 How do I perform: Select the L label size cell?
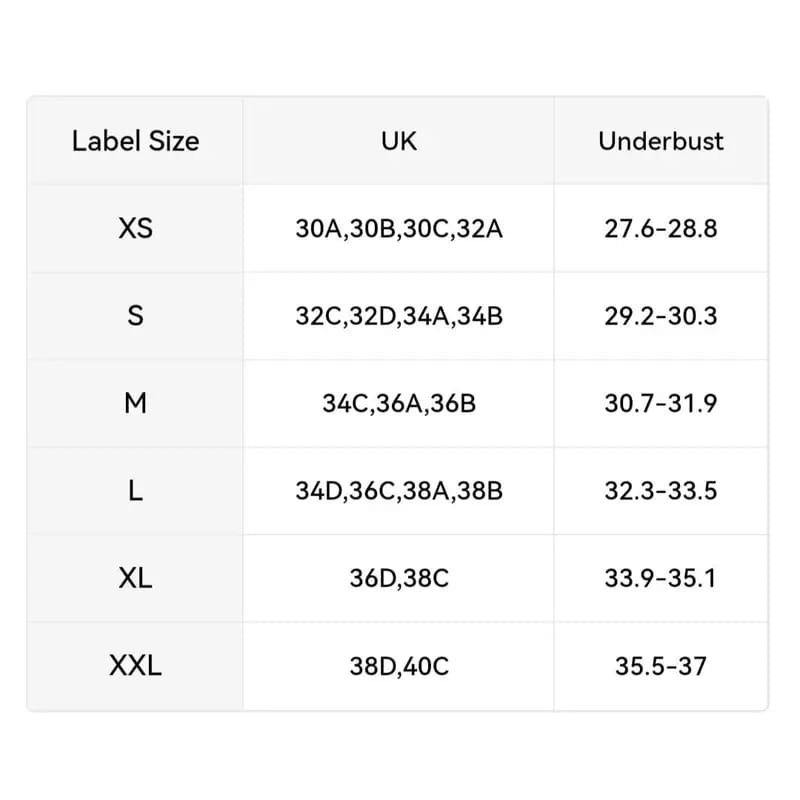point(135,491)
